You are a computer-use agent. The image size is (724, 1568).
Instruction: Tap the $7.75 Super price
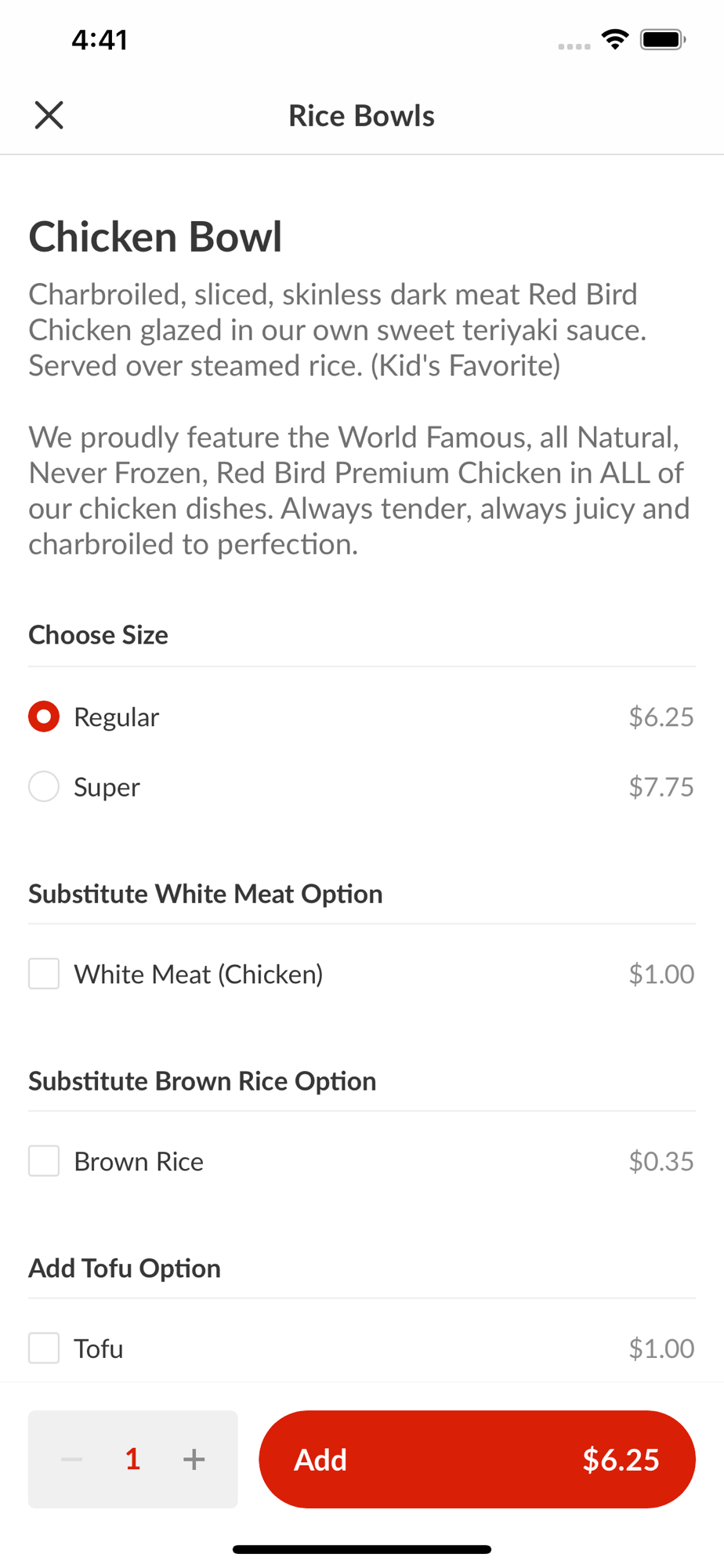pos(661,786)
